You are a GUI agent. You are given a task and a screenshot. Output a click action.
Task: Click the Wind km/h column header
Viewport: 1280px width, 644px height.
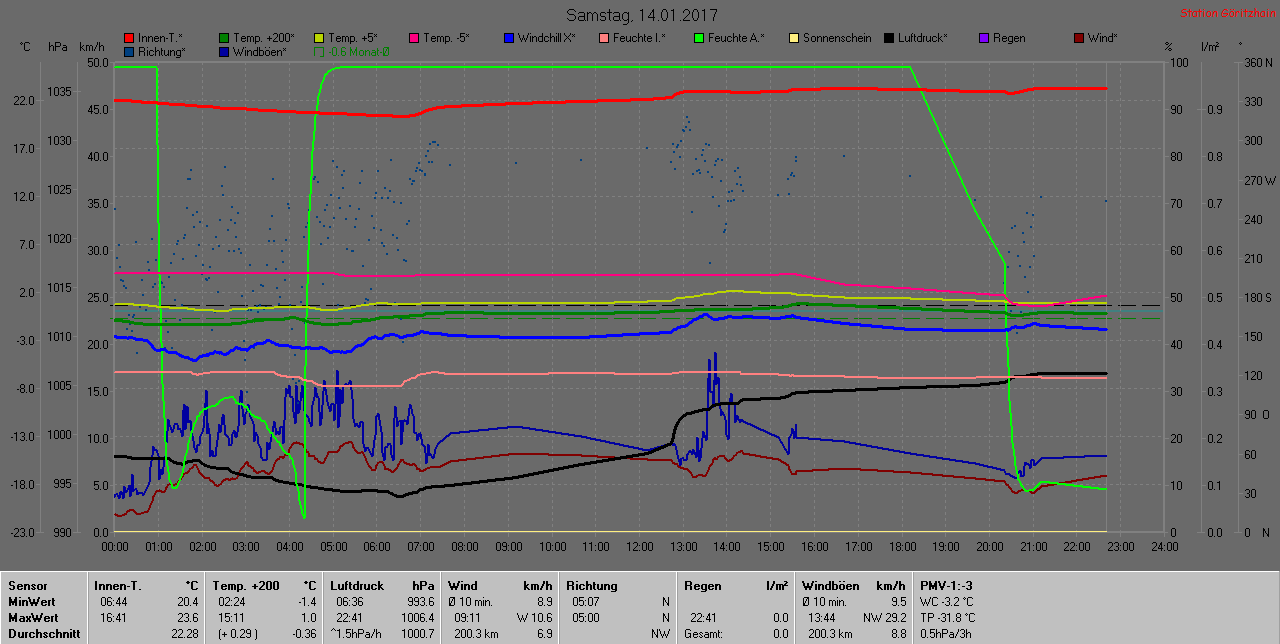(500, 585)
